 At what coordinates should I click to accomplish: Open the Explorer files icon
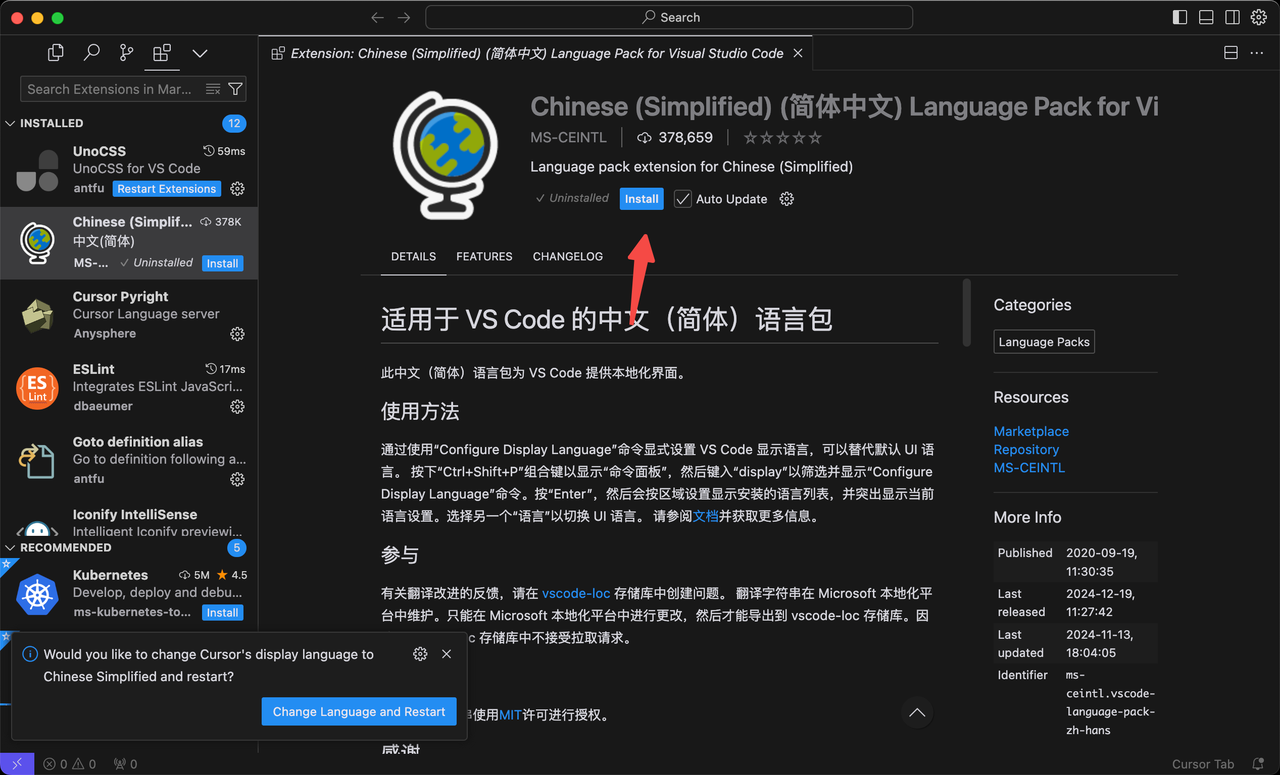[56, 53]
